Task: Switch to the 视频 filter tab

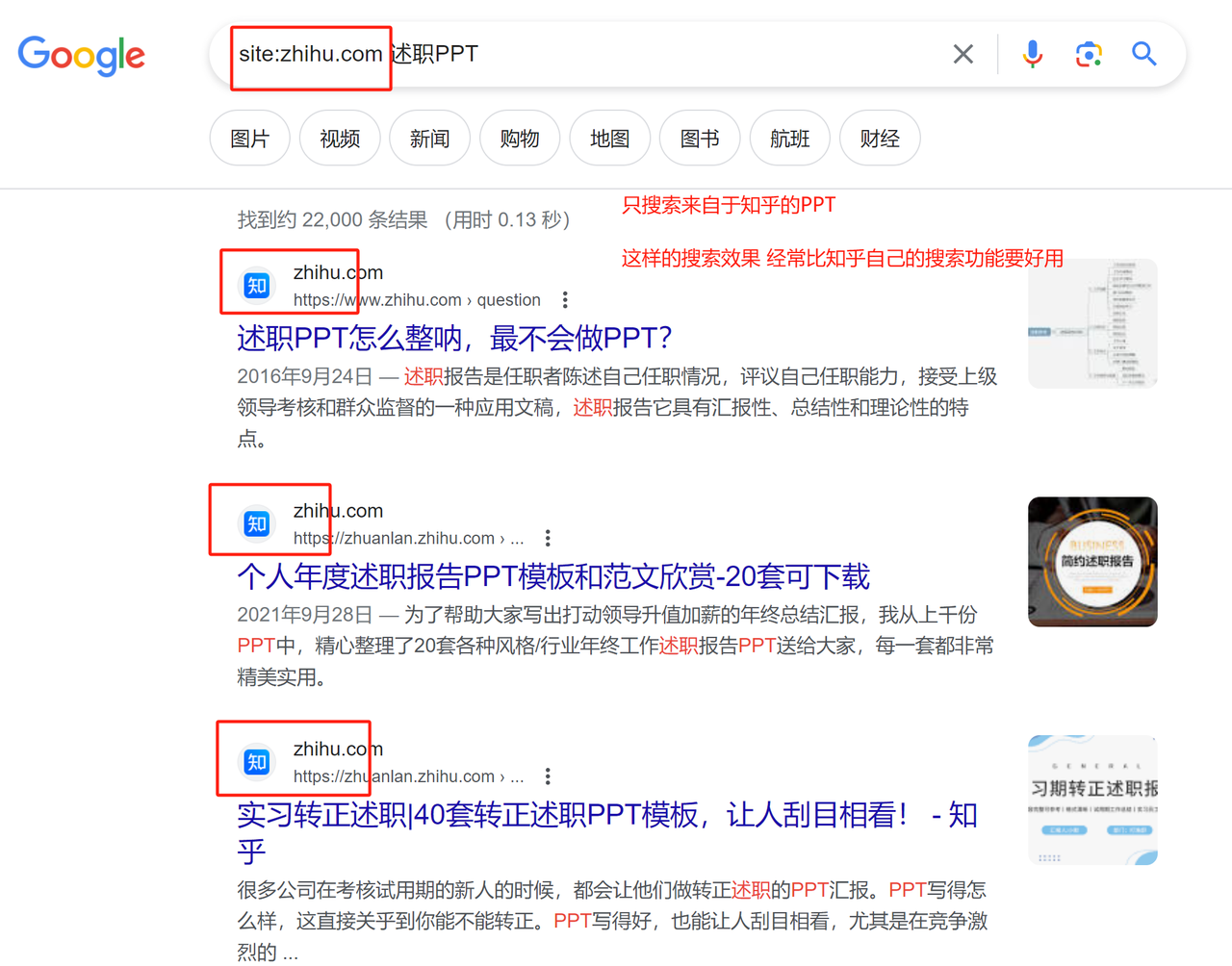Action: (340, 139)
